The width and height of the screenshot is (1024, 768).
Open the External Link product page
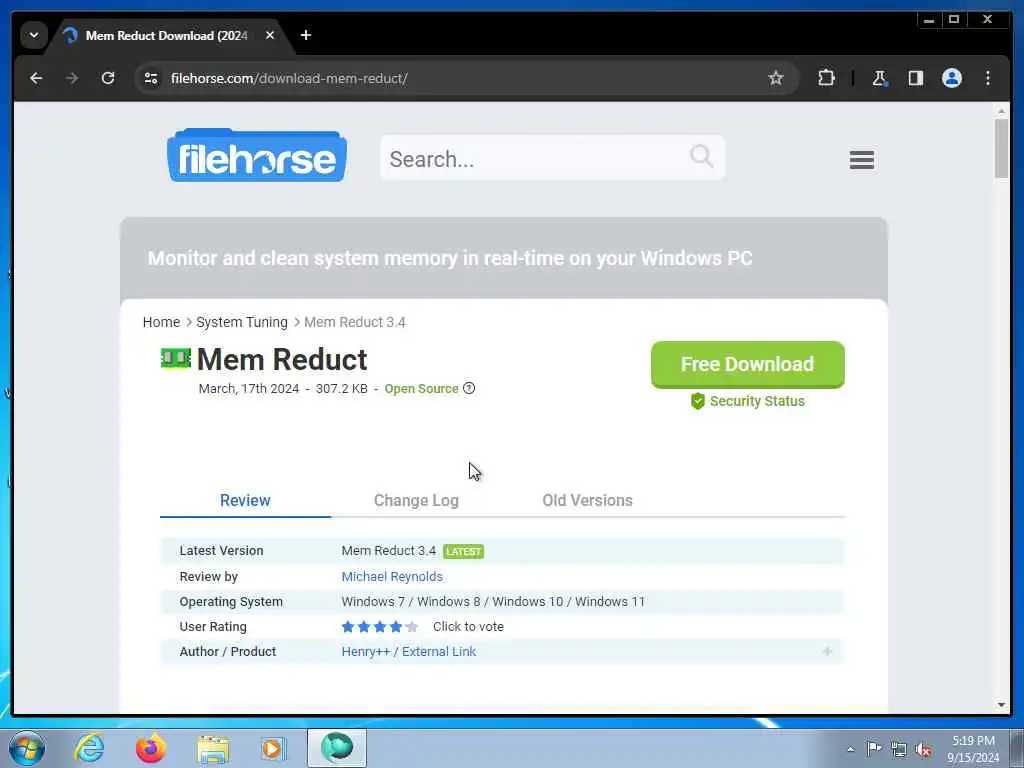(x=439, y=651)
